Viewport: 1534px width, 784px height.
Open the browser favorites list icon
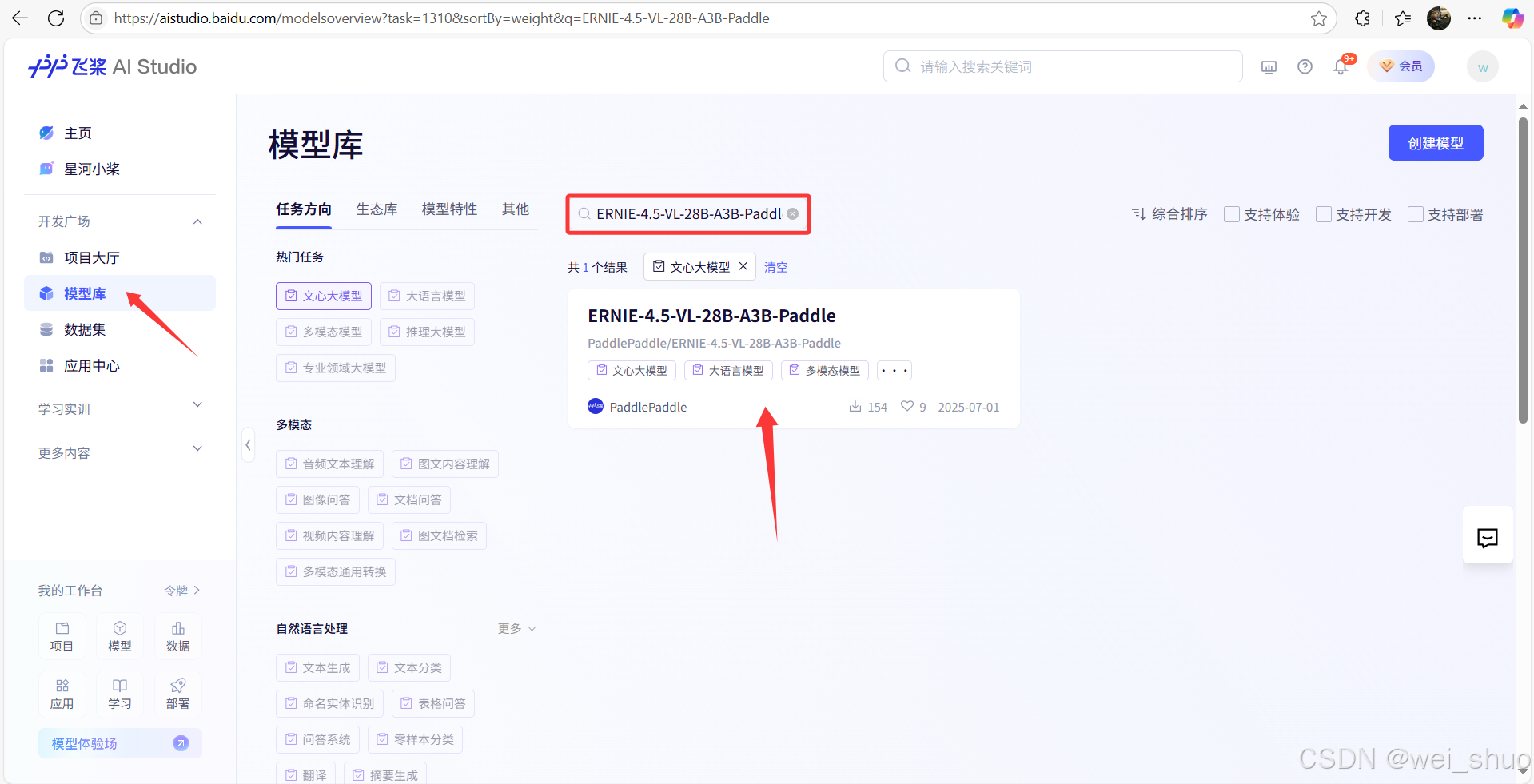[x=1403, y=18]
